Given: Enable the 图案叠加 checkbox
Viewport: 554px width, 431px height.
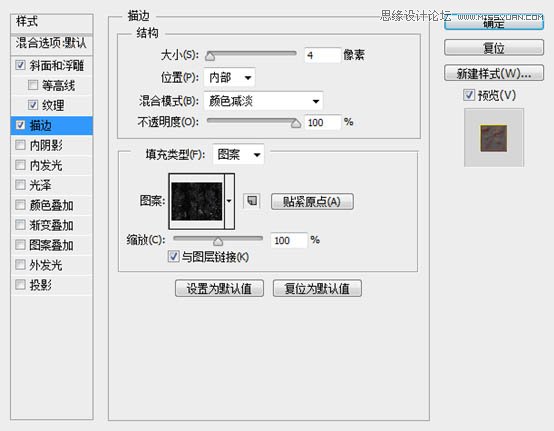Looking at the screenshot, I should (x=20, y=244).
